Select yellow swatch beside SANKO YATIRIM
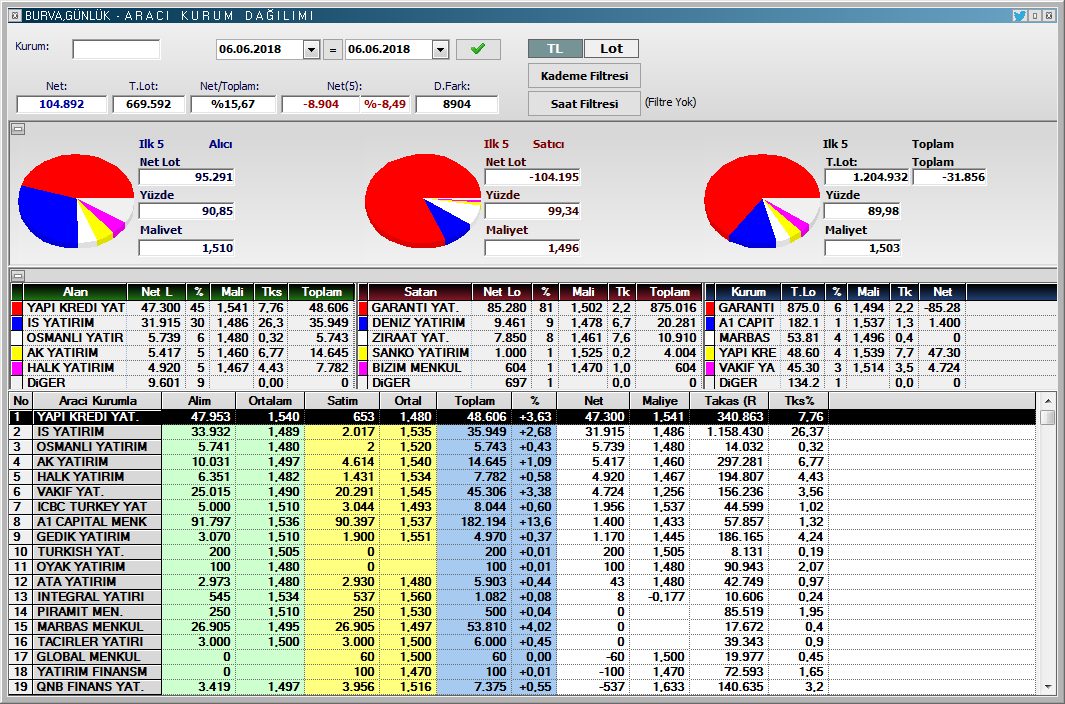This screenshot has width=1065, height=704. tap(363, 353)
